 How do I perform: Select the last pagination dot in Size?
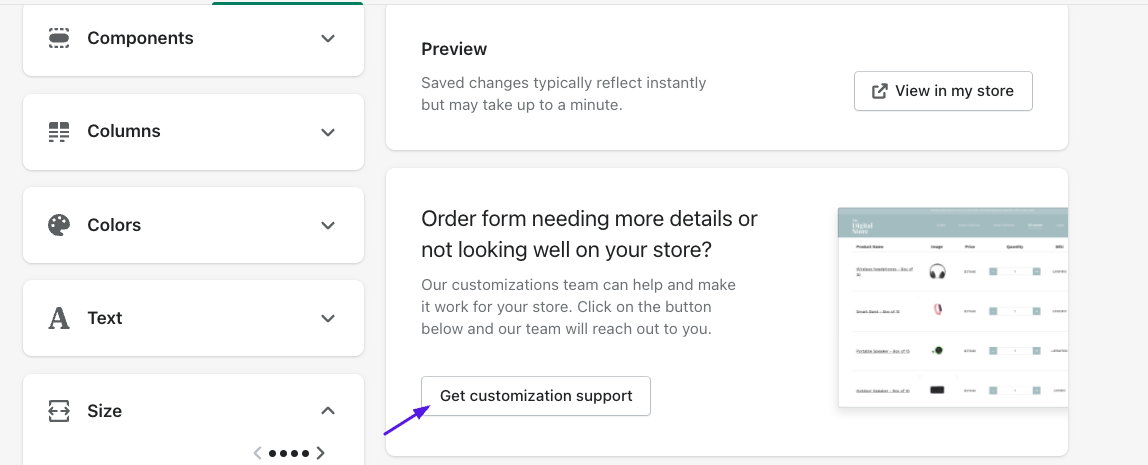pos(305,453)
